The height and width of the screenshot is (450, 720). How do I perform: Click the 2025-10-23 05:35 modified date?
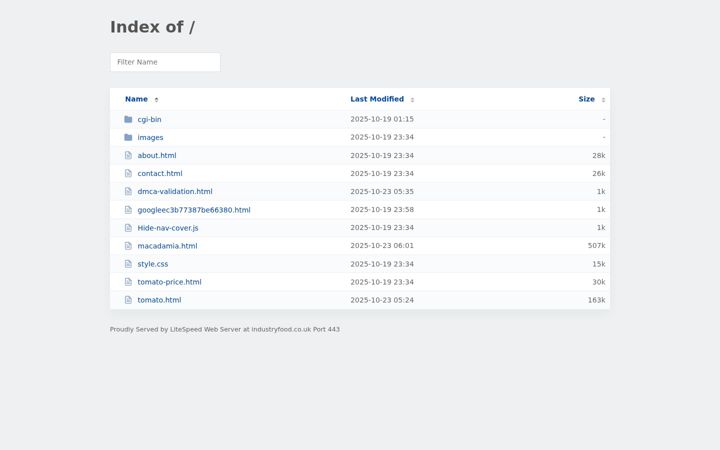[x=382, y=191]
